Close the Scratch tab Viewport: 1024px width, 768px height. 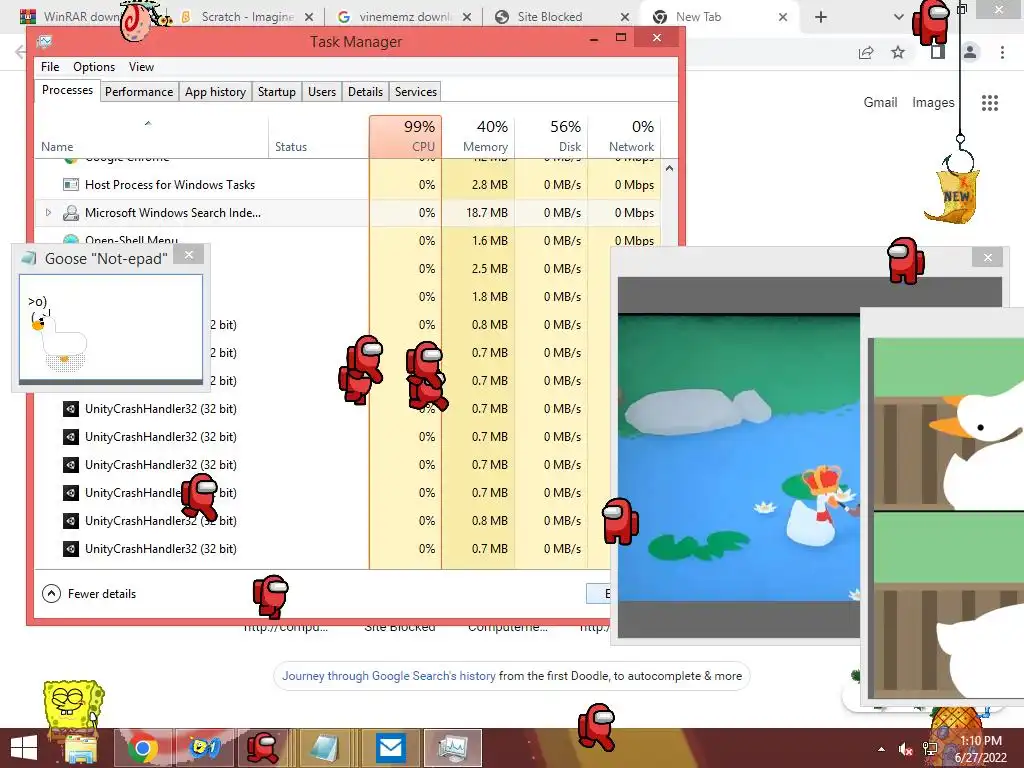[x=309, y=17]
